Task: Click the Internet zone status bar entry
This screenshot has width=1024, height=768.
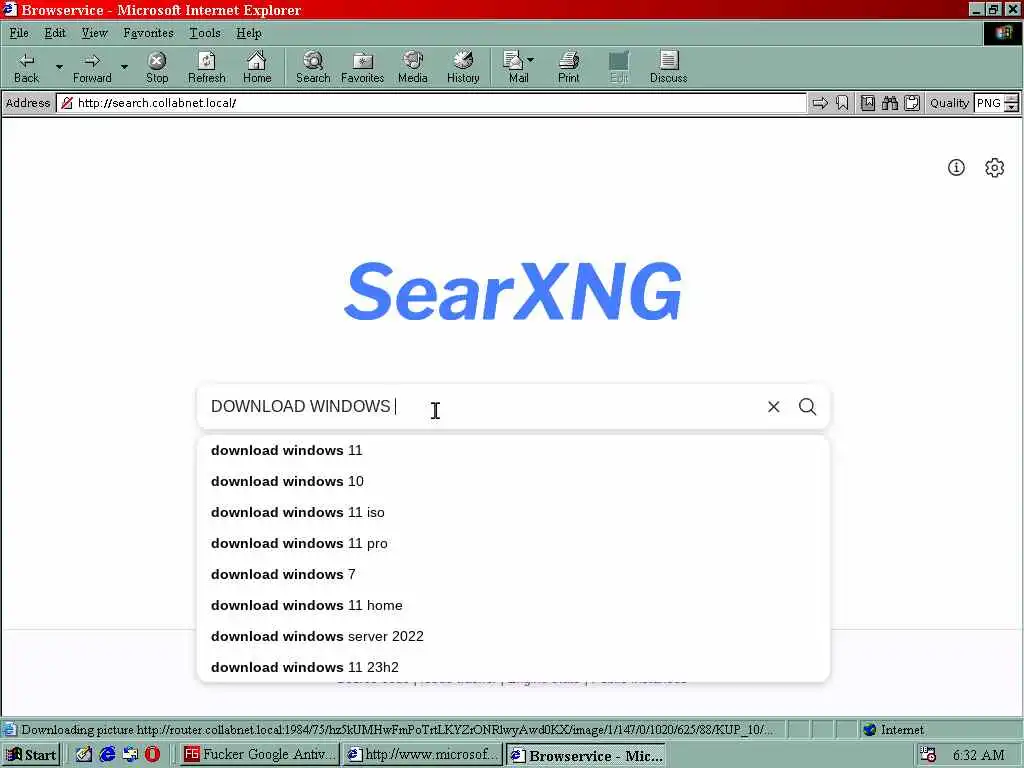Action: [893, 730]
